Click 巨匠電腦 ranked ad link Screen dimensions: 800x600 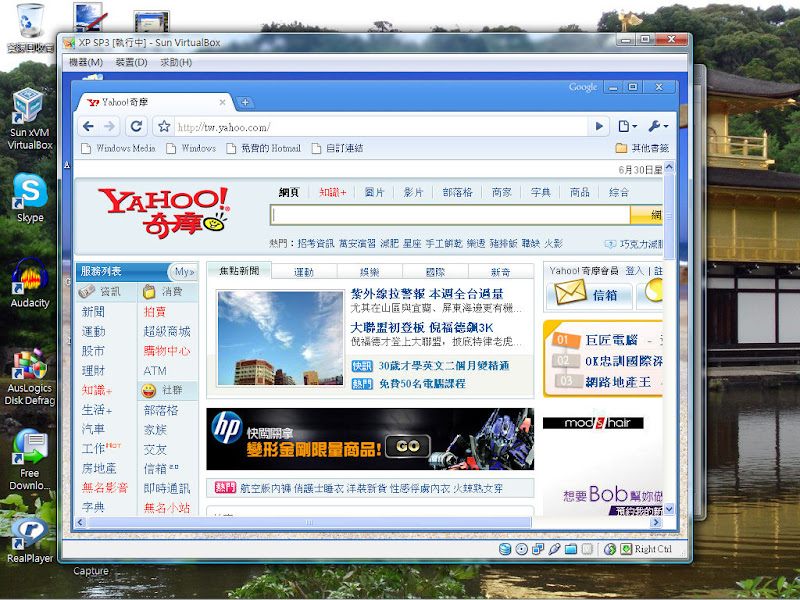point(611,340)
